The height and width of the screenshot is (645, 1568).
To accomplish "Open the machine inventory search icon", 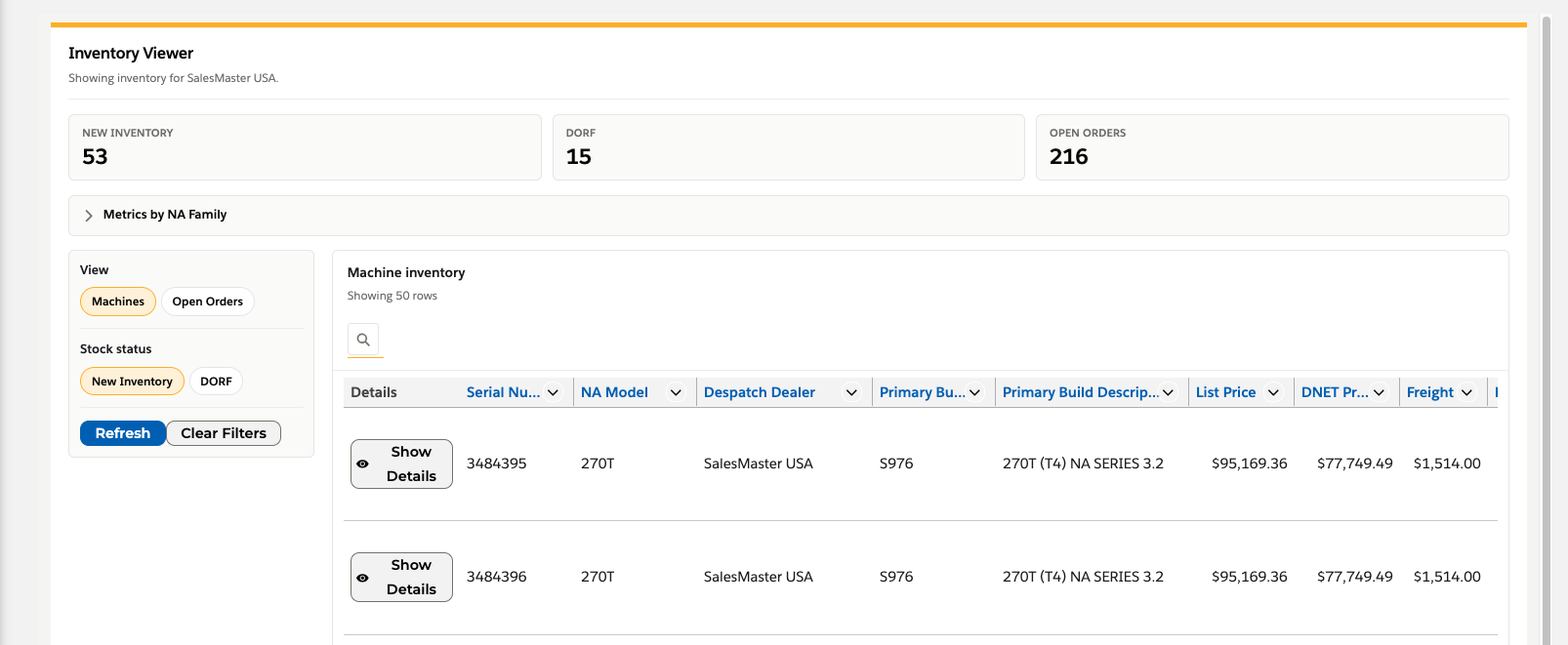I will 363,340.
